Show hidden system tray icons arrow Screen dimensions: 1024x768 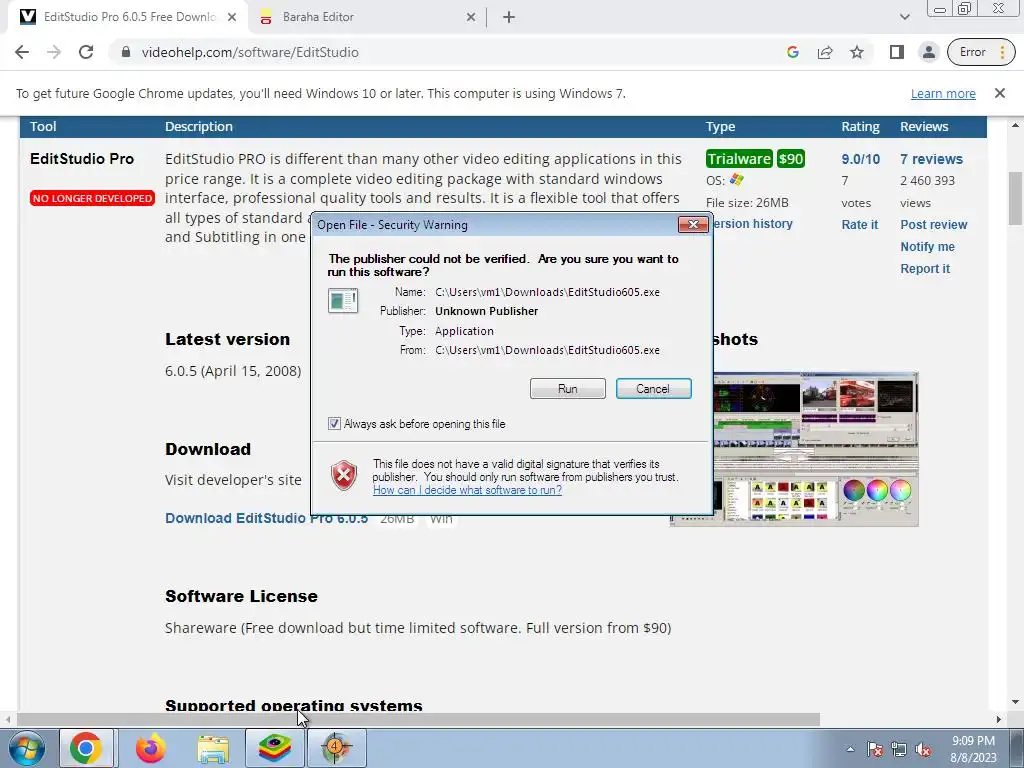coord(850,749)
